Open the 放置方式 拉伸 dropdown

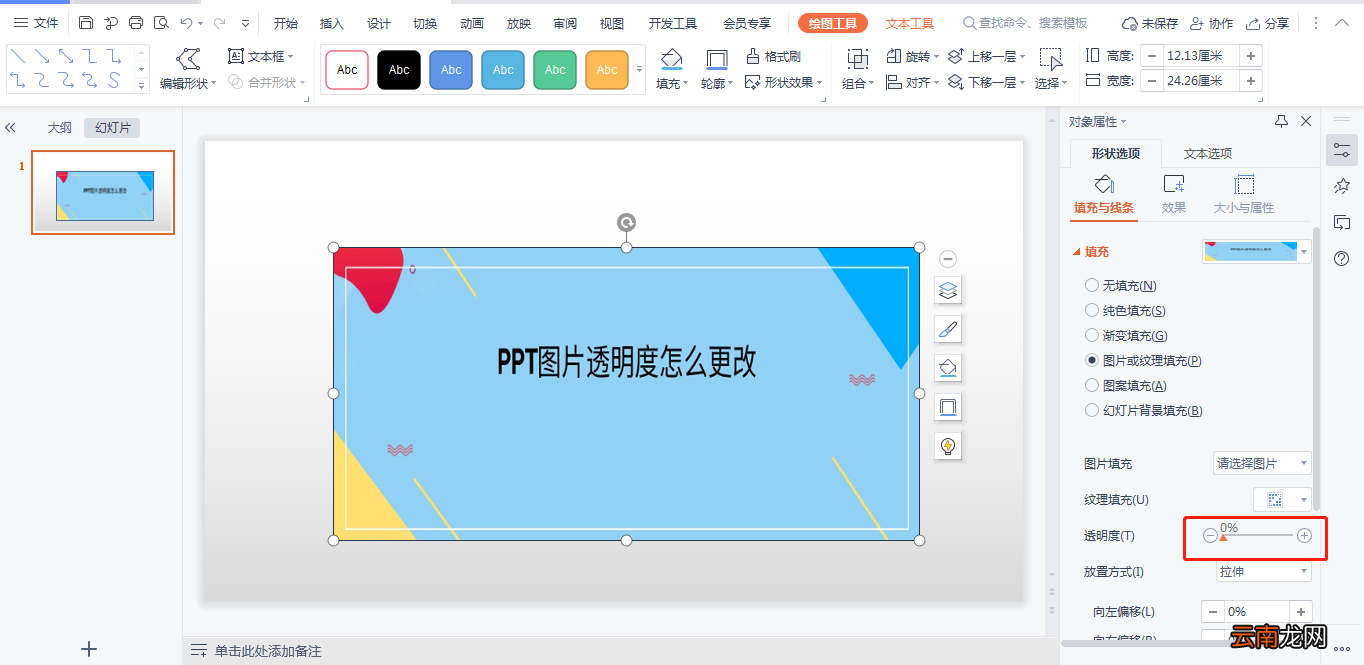tap(1263, 572)
